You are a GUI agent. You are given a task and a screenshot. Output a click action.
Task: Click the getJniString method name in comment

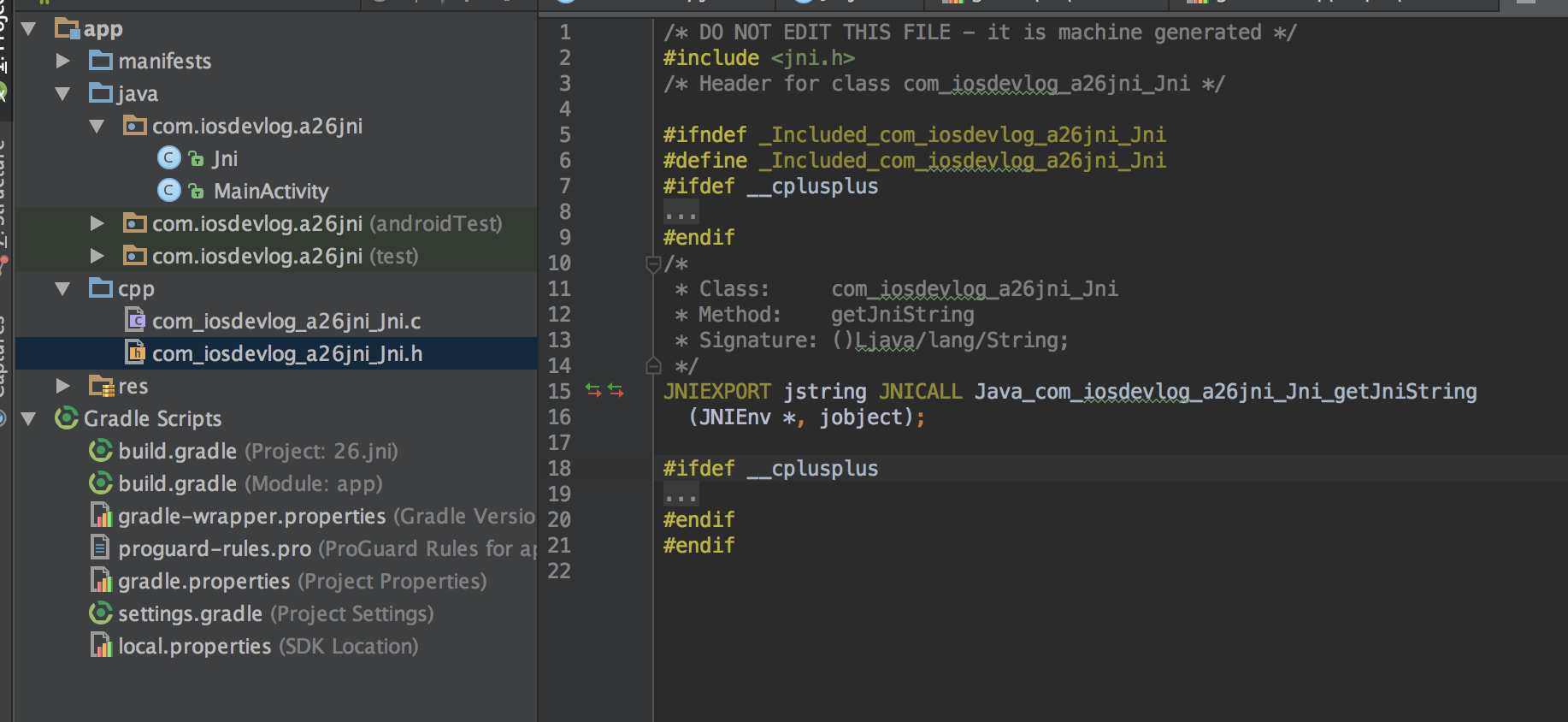click(903, 315)
